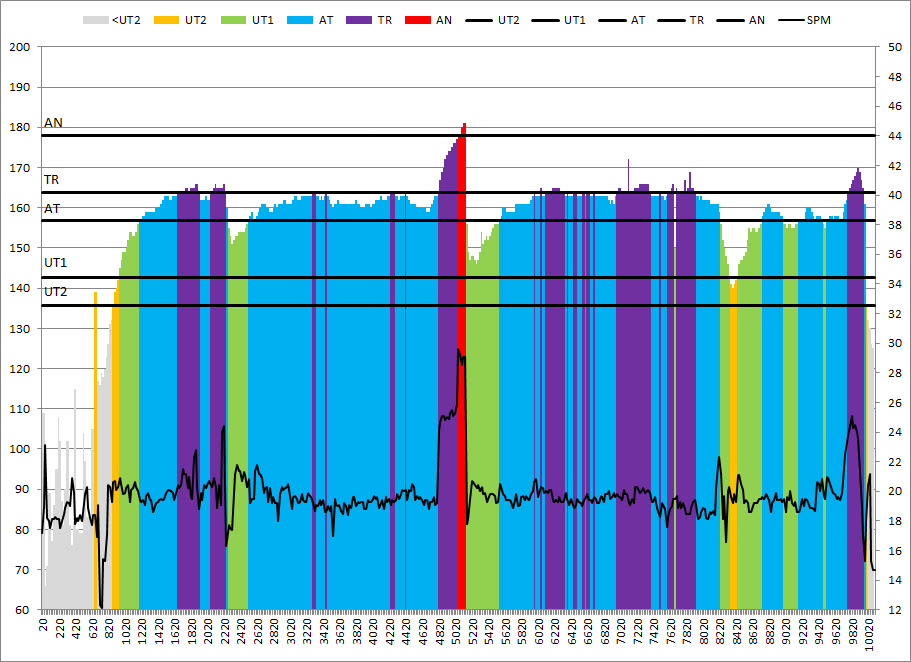The width and height of the screenshot is (911, 662).
Task: Click the gray <UT2 legend swatch
Action: [x=95, y=19]
